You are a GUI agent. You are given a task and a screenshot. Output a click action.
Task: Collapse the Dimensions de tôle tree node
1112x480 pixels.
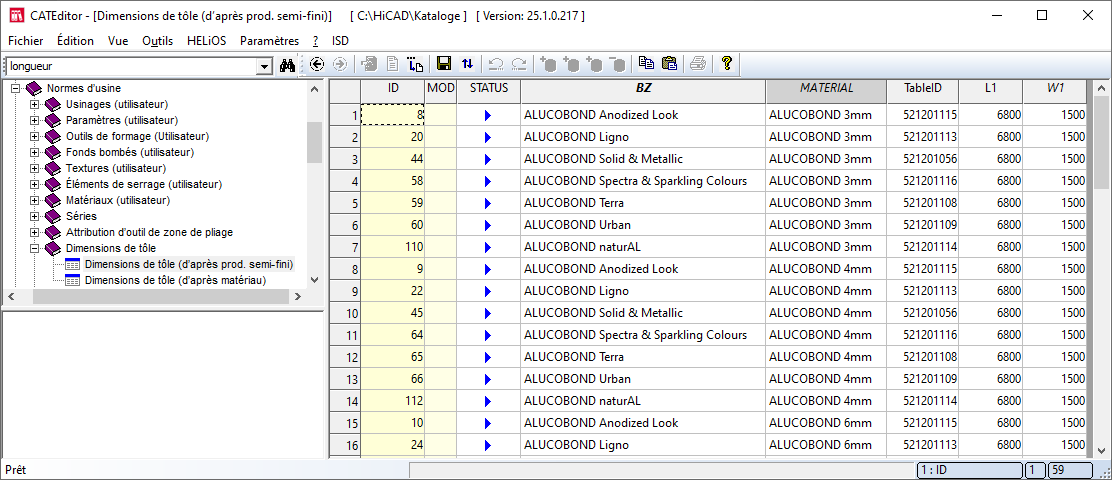coord(34,248)
